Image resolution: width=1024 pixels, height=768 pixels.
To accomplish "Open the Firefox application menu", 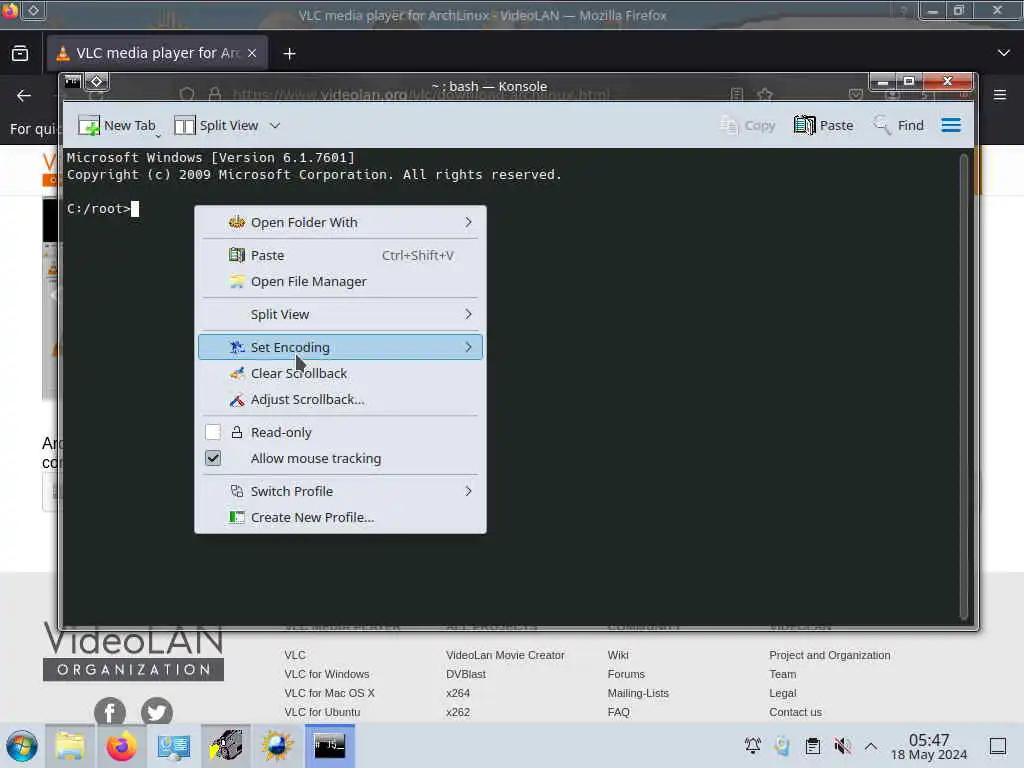I will click(1000, 95).
